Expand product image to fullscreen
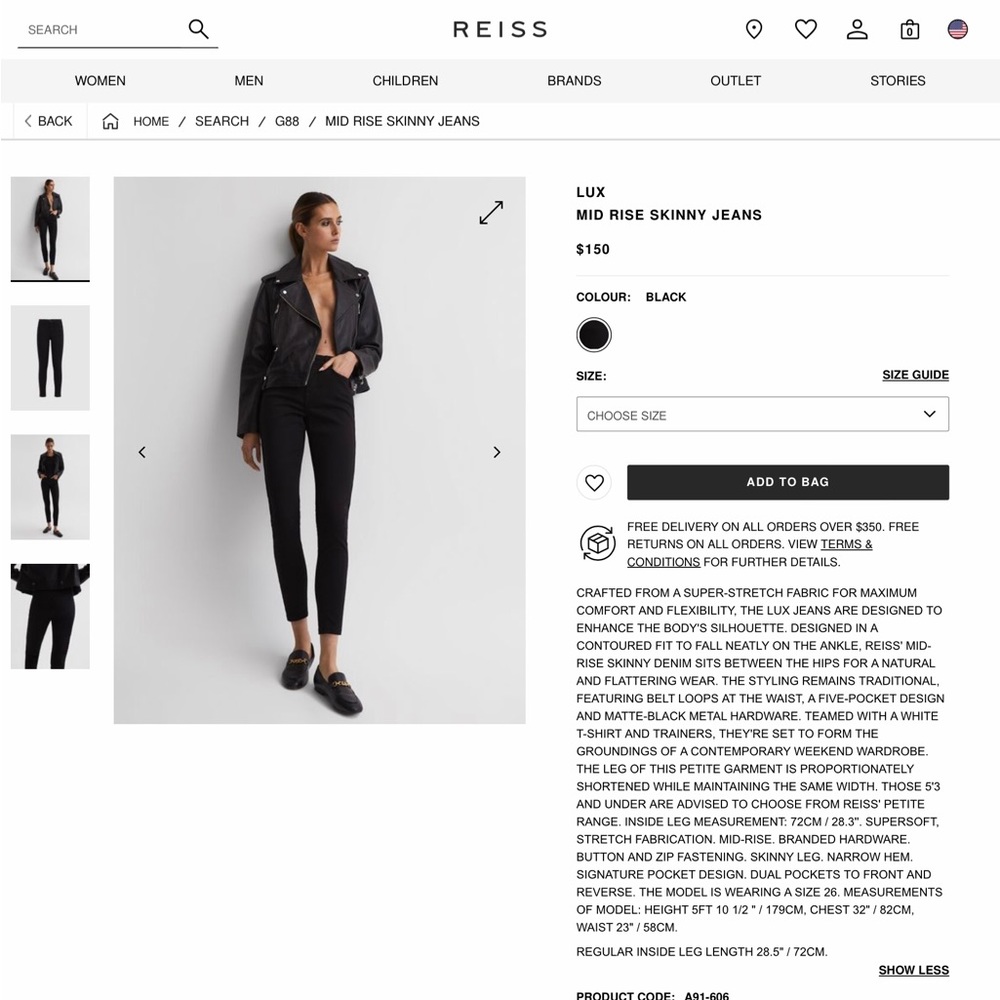This screenshot has width=1000, height=1000. coord(491,212)
